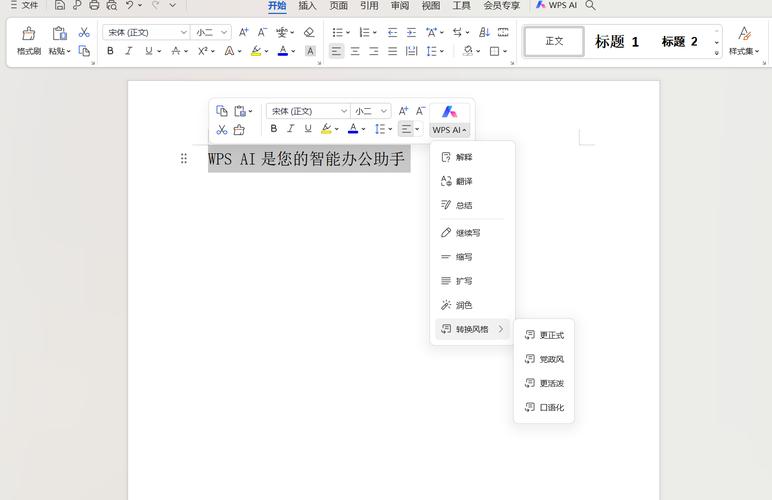
Task: Click the Print Preview icon in quick access bar
Action: click(112, 5)
